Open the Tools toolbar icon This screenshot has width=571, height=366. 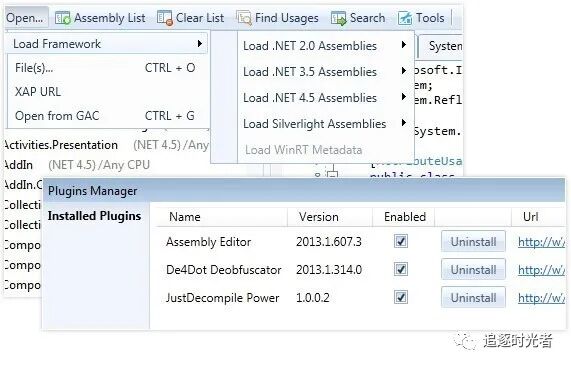pyautogui.click(x=405, y=18)
